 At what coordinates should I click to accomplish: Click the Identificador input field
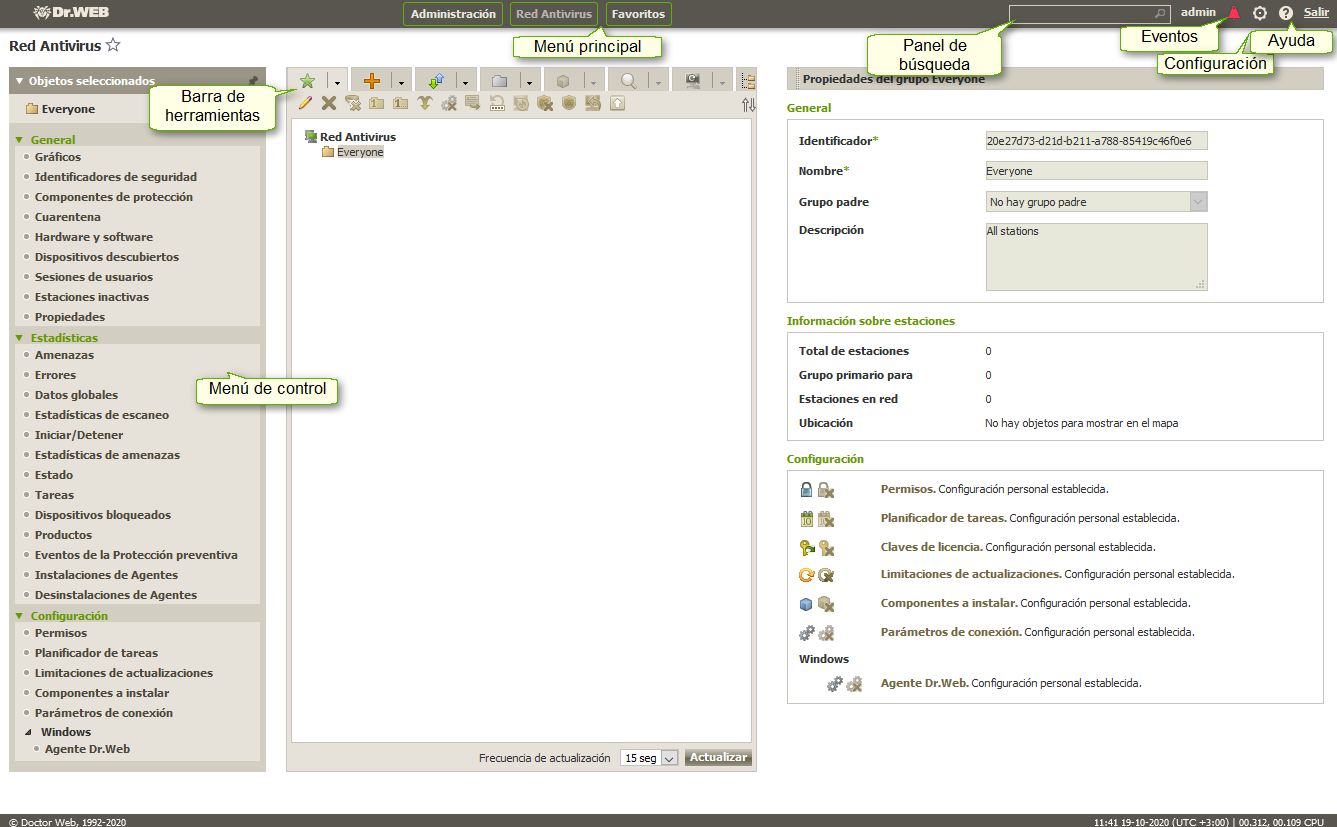click(x=1097, y=141)
